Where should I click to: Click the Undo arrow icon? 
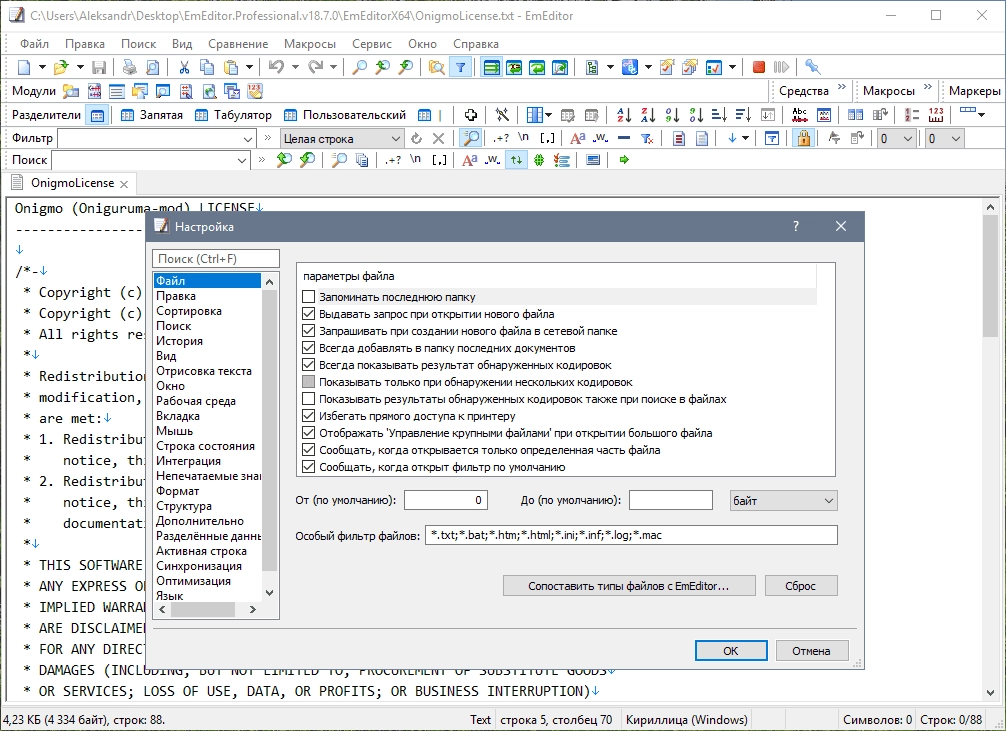coord(276,67)
